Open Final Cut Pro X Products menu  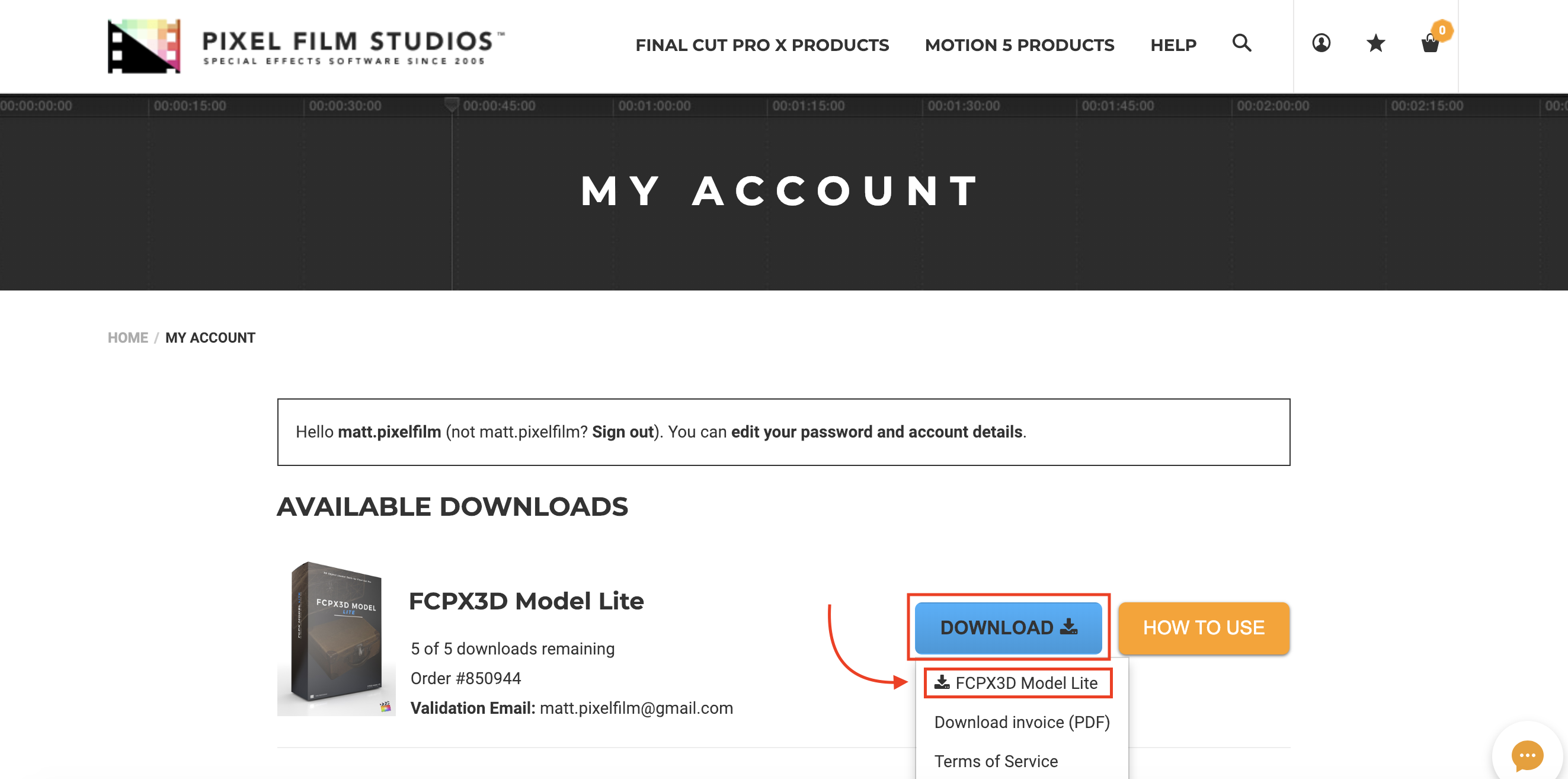[762, 45]
